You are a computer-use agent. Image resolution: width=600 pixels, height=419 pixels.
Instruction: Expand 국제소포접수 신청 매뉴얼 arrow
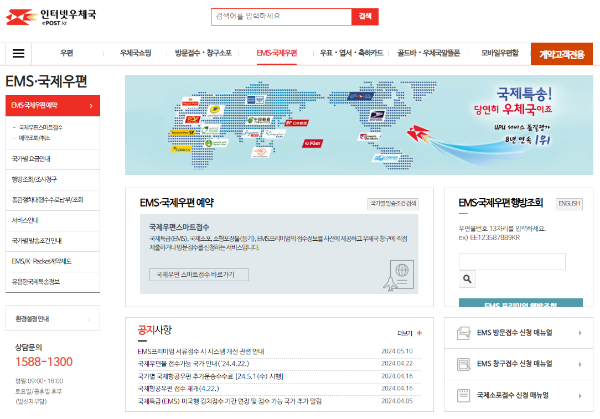click(x=580, y=396)
